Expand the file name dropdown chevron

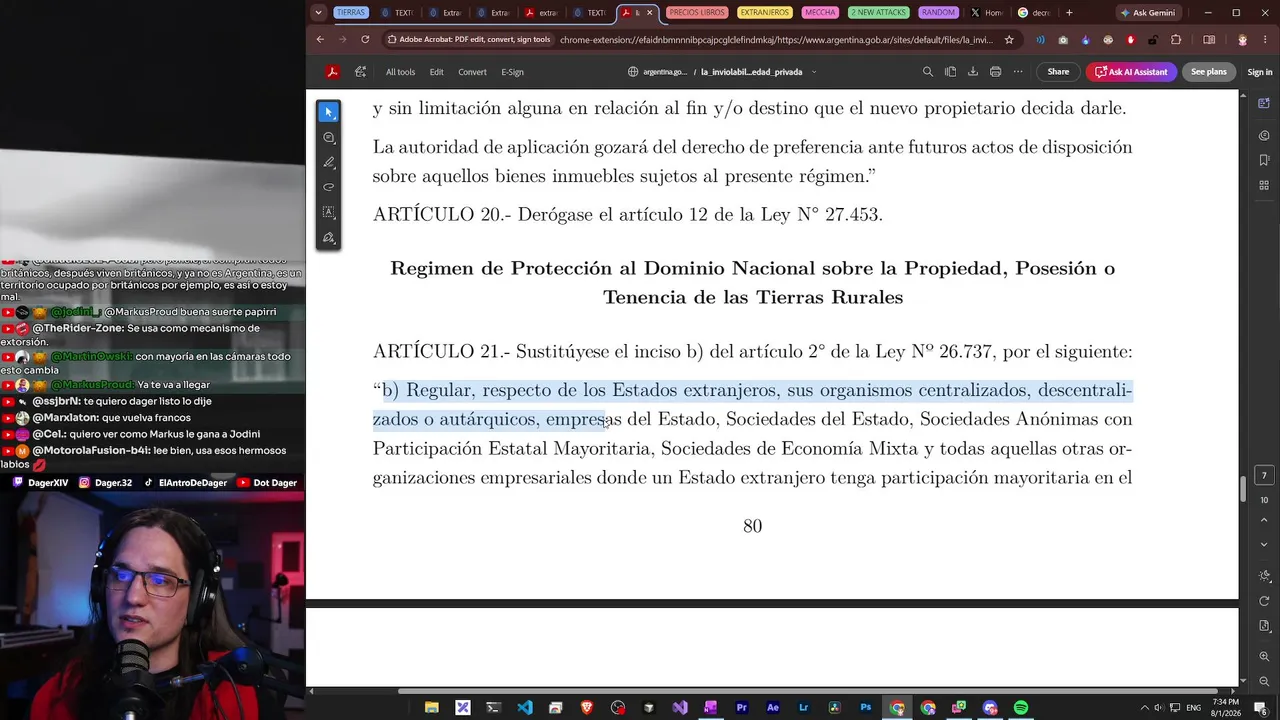click(814, 72)
